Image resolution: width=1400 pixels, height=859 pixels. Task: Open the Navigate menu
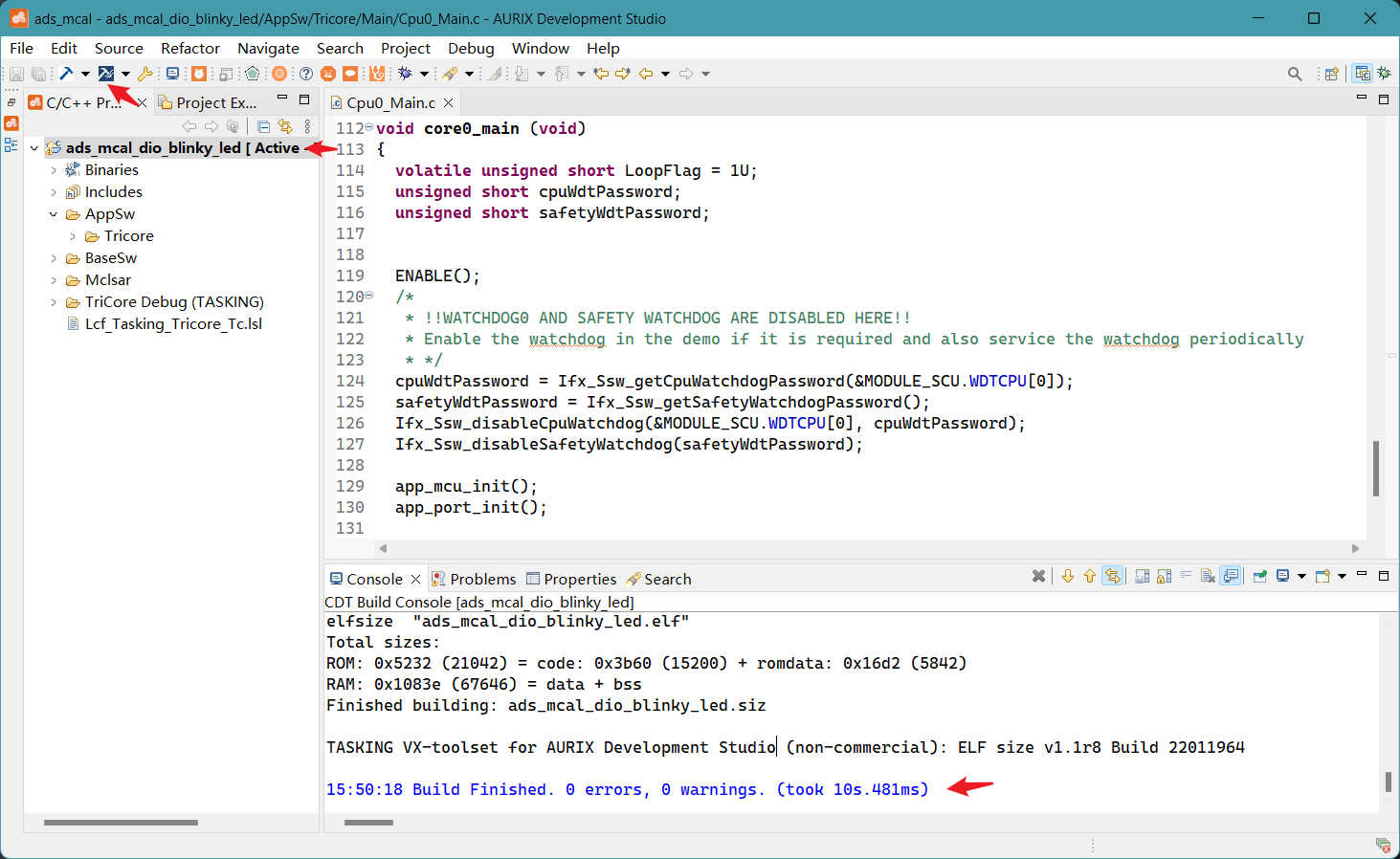(268, 48)
